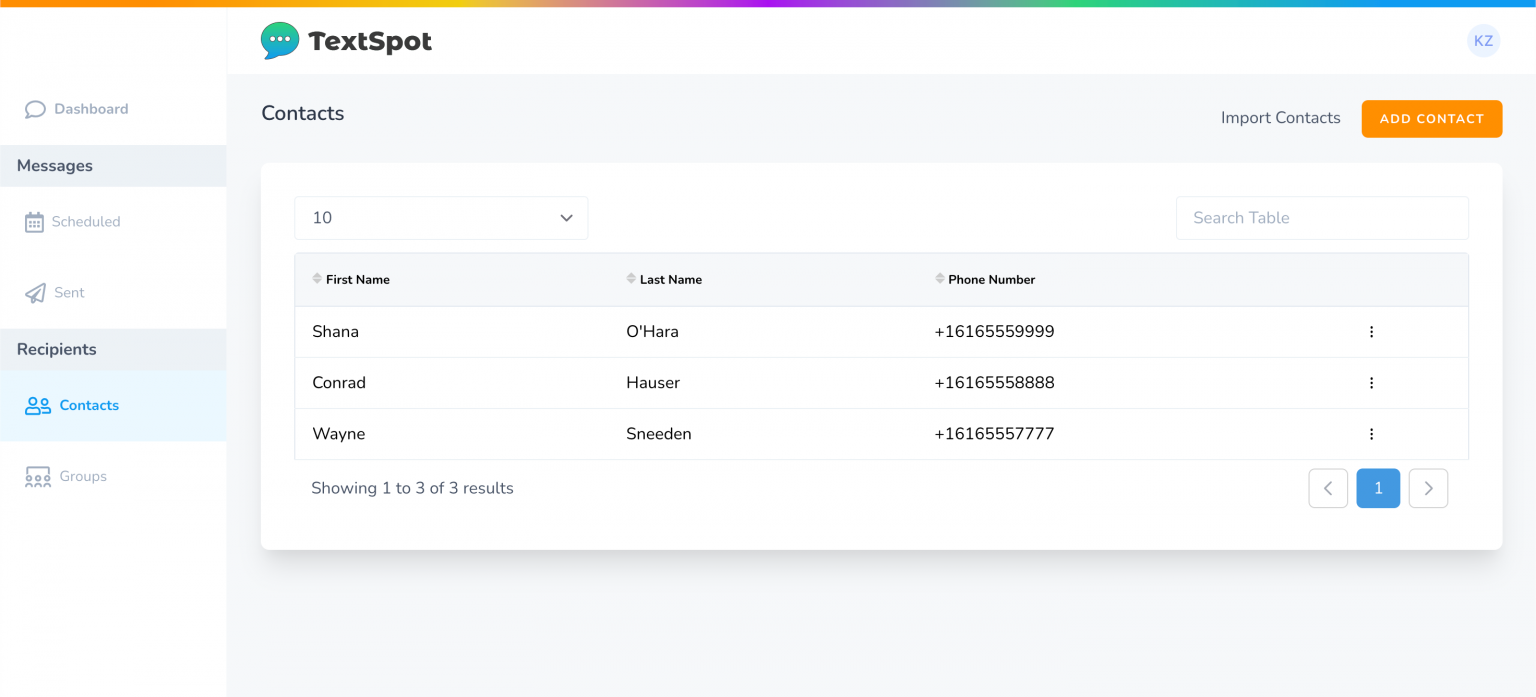1536x697 pixels.
Task: Sort table by First Name
Action: [352, 279]
